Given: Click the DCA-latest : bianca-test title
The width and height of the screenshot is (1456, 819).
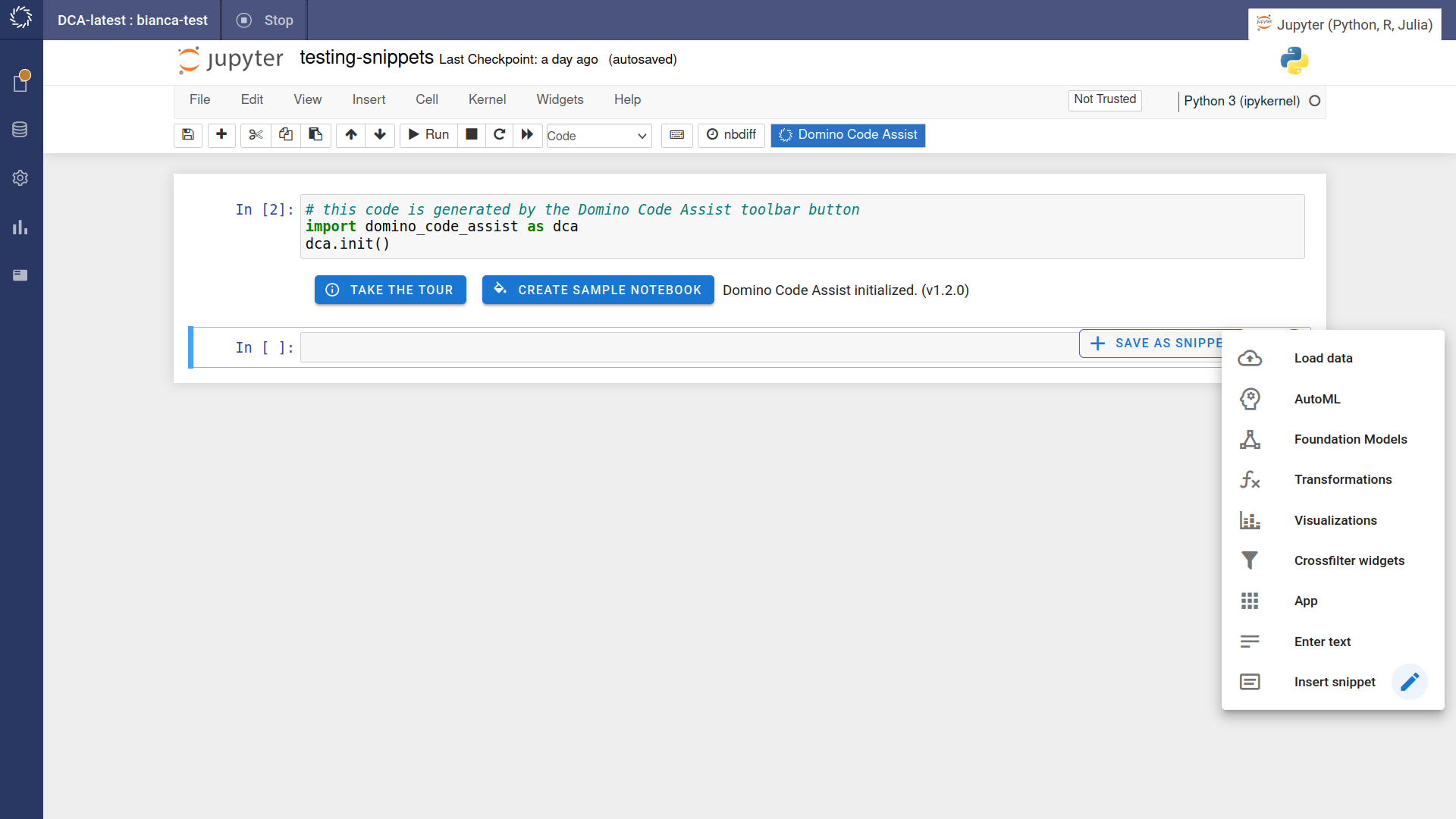Looking at the screenshot, I should [x=133, y=20].
